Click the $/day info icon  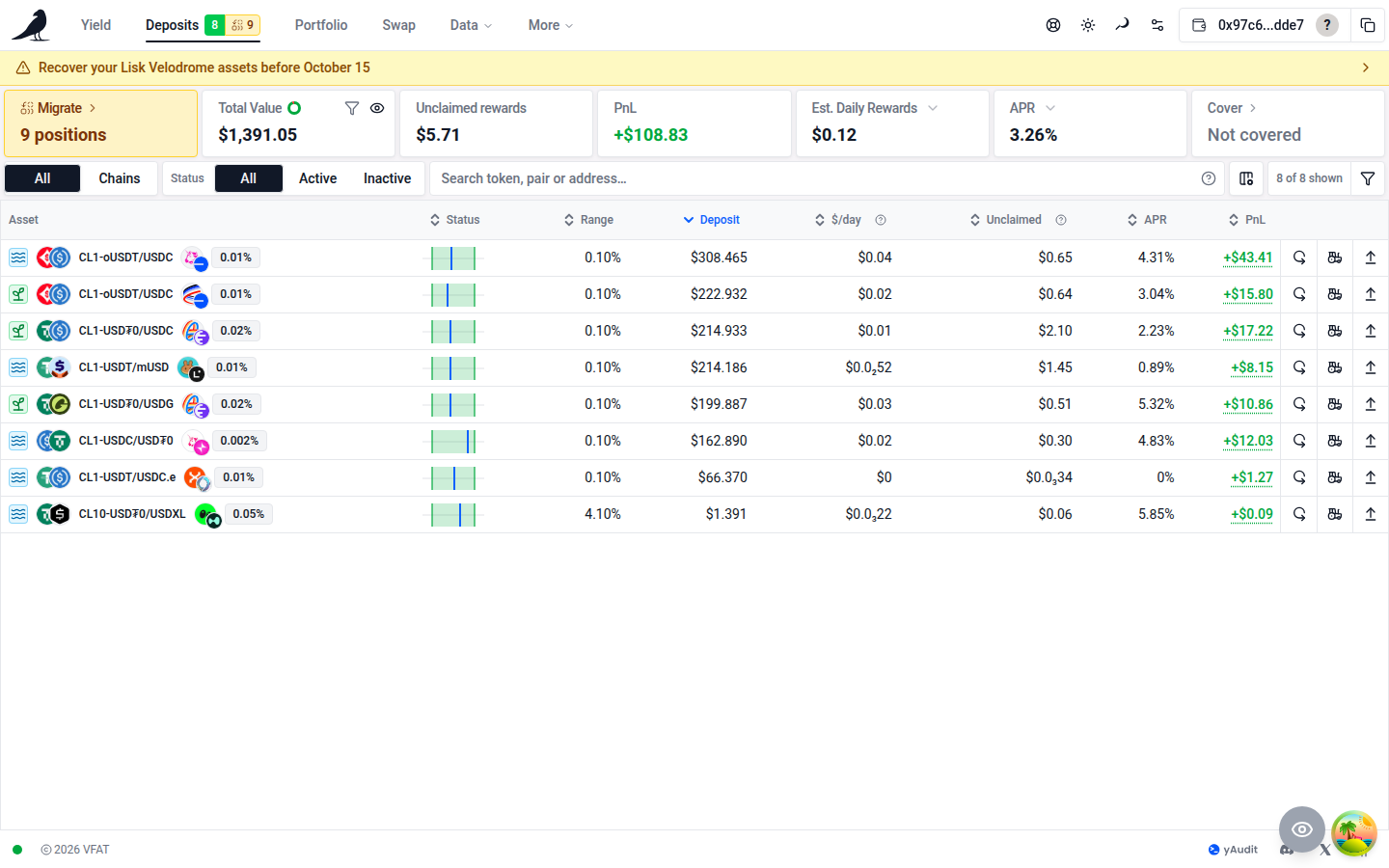[881, 220]
